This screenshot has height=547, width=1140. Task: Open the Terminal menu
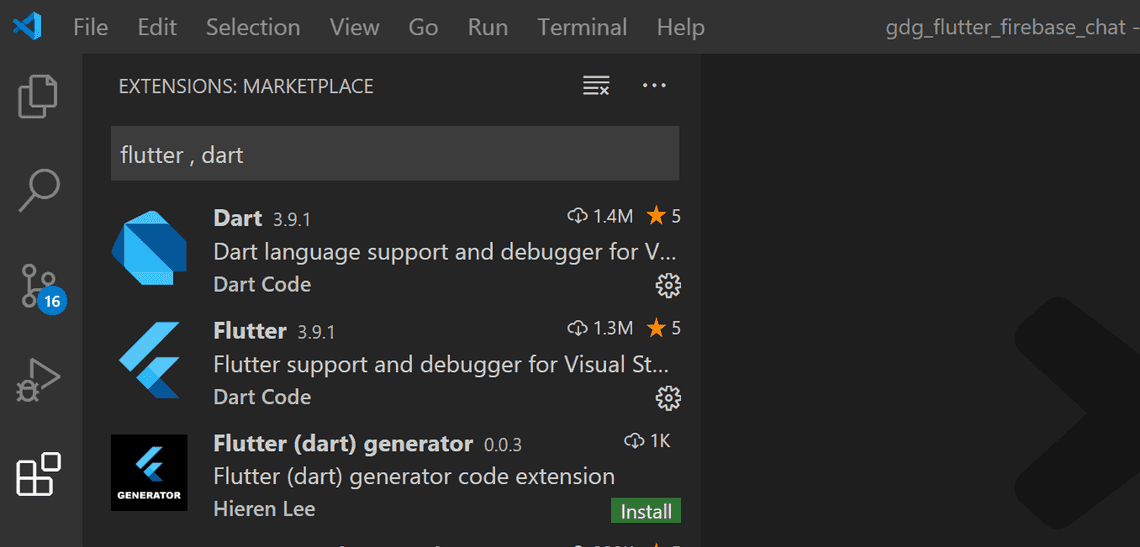(582, 28)
